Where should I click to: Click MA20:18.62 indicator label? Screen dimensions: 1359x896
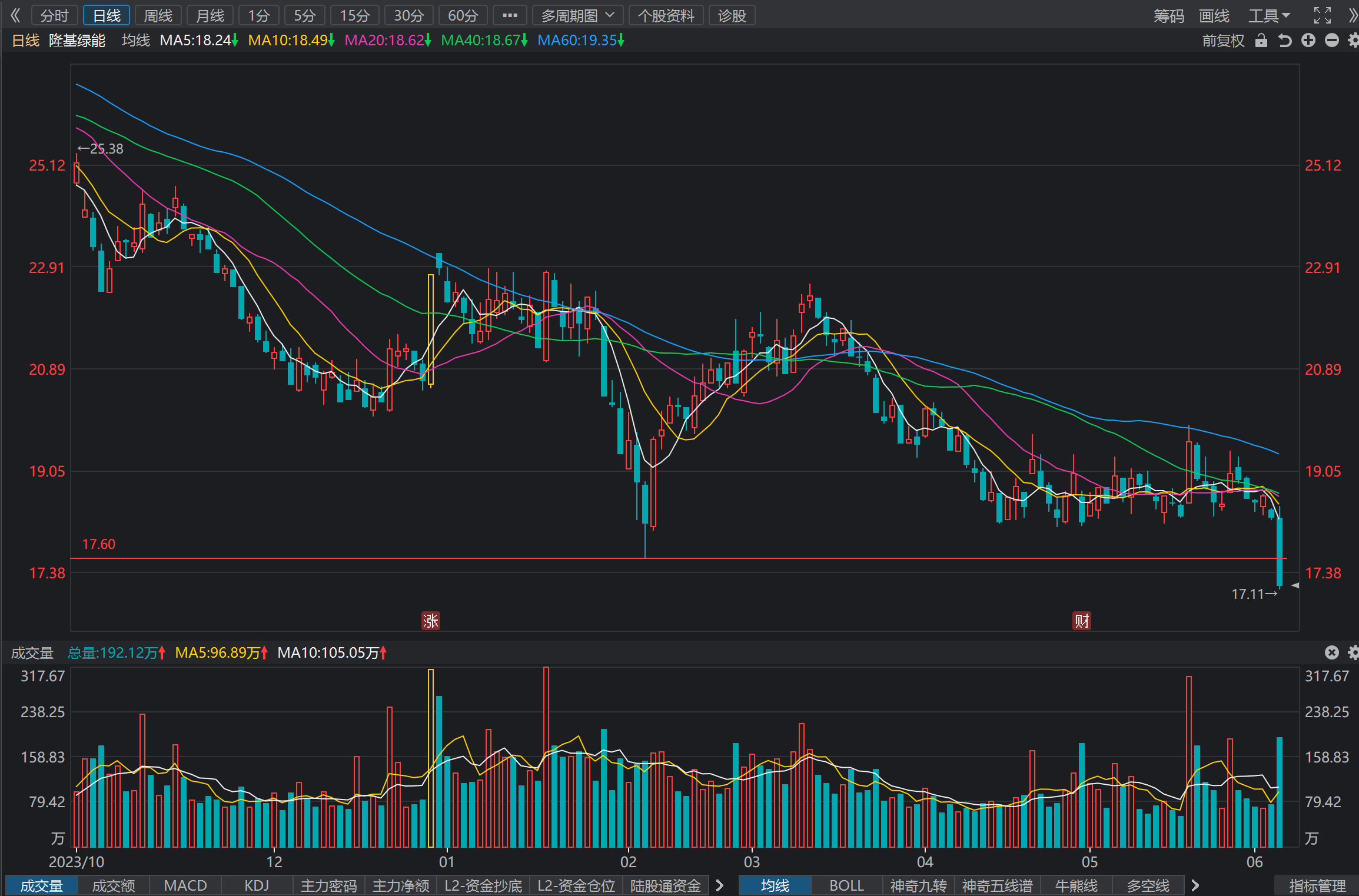(x=388, y=40)
